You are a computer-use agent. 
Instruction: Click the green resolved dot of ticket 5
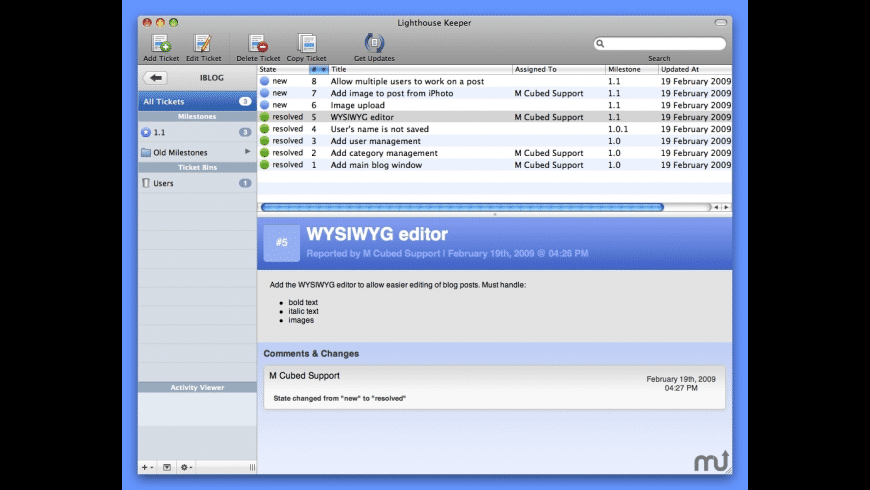[x=265, y=117]
